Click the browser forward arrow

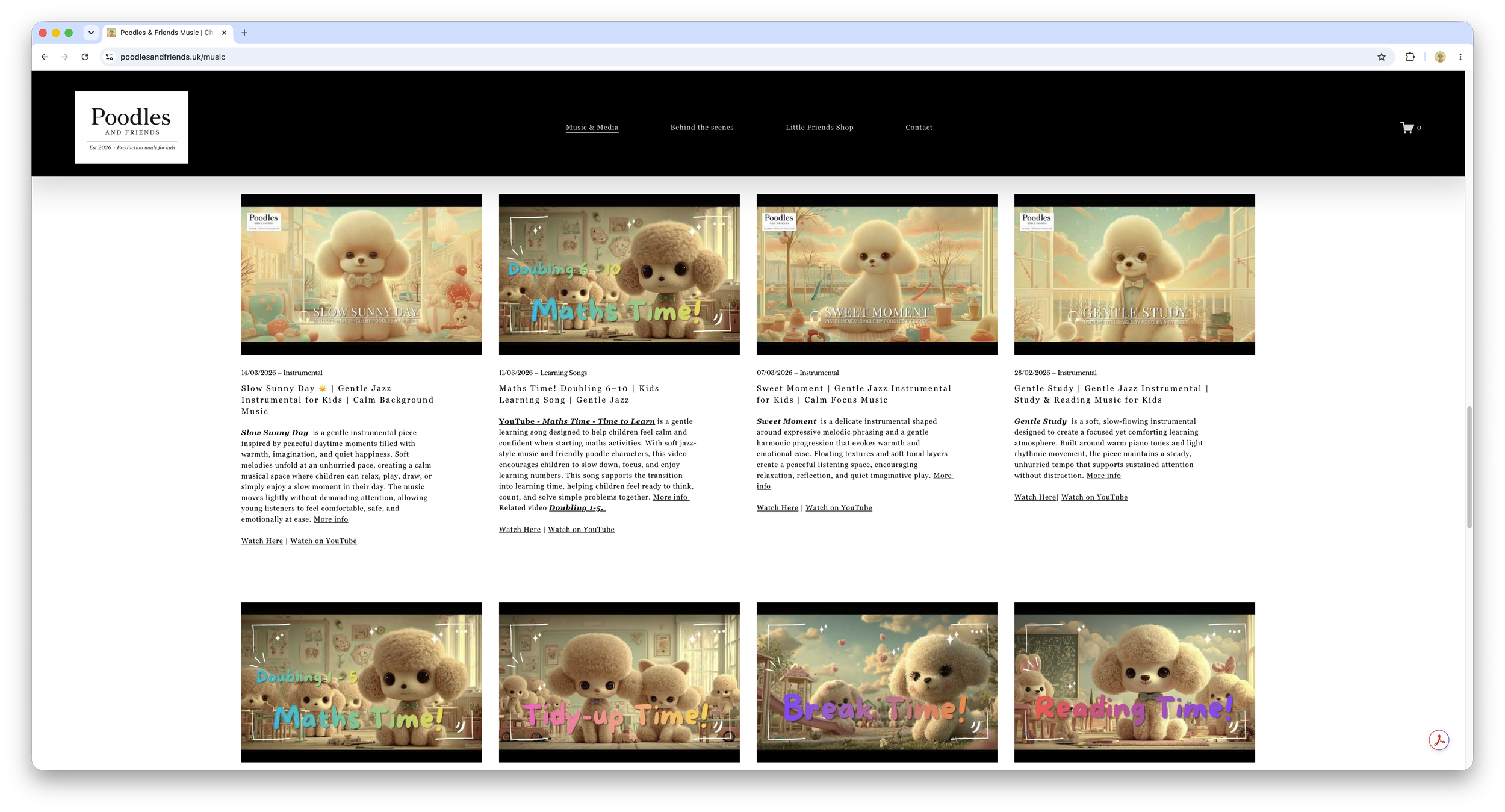pyautogui.click(x=65, y=57)
